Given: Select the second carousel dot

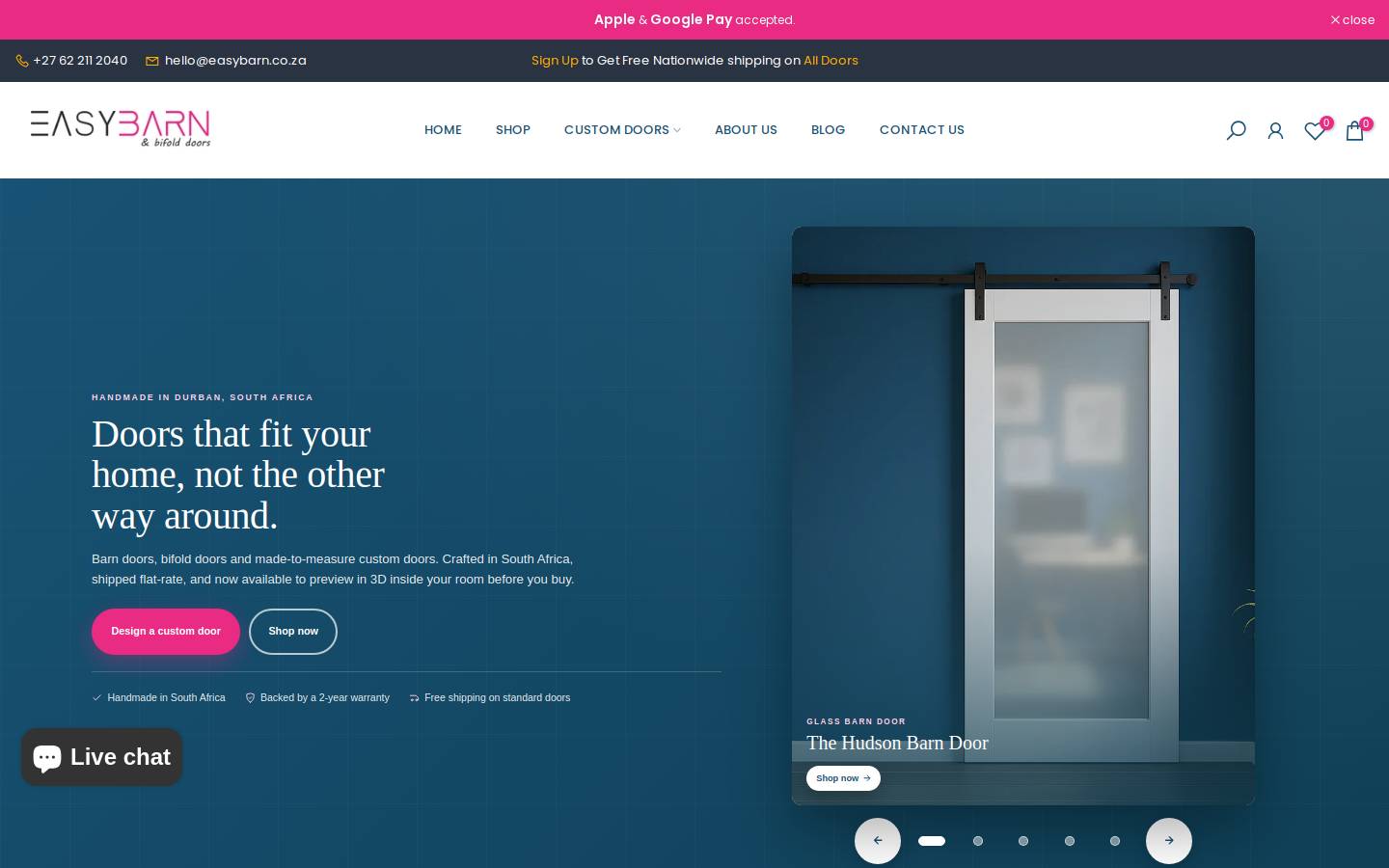Looking at the screenshot, I should pos(978,841).
